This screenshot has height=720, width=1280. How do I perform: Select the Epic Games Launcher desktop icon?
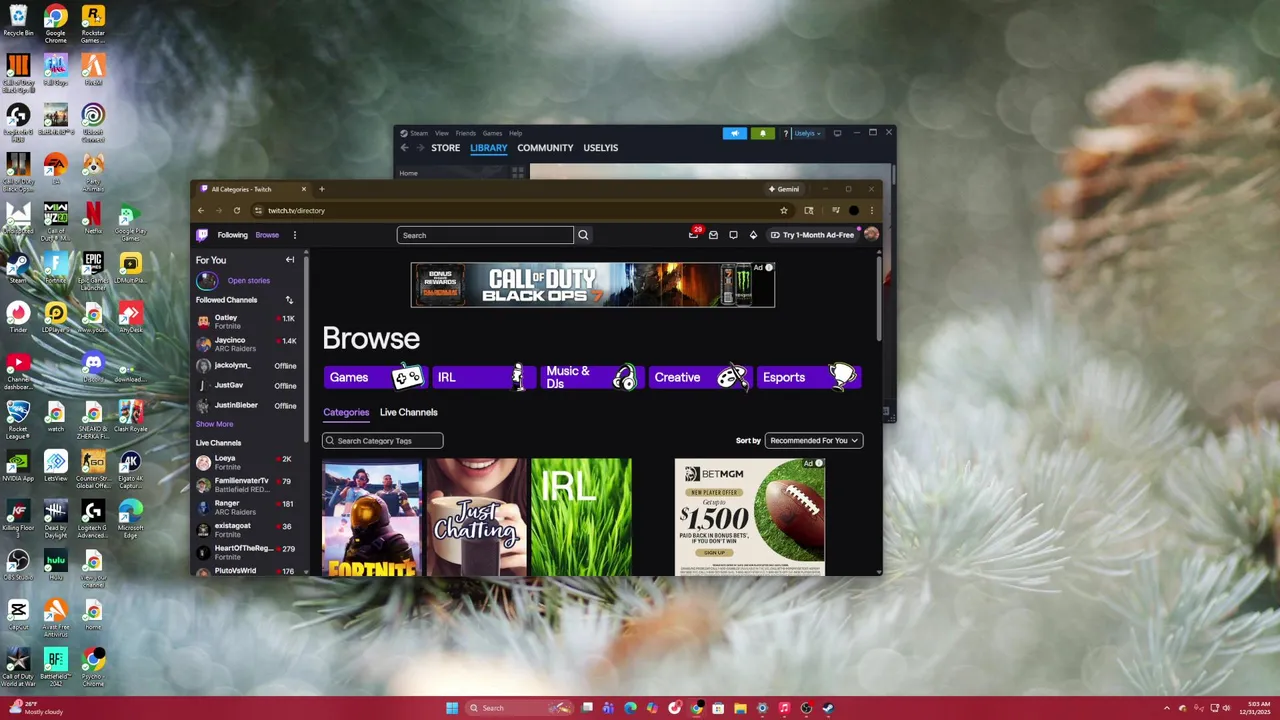point(92,268)
